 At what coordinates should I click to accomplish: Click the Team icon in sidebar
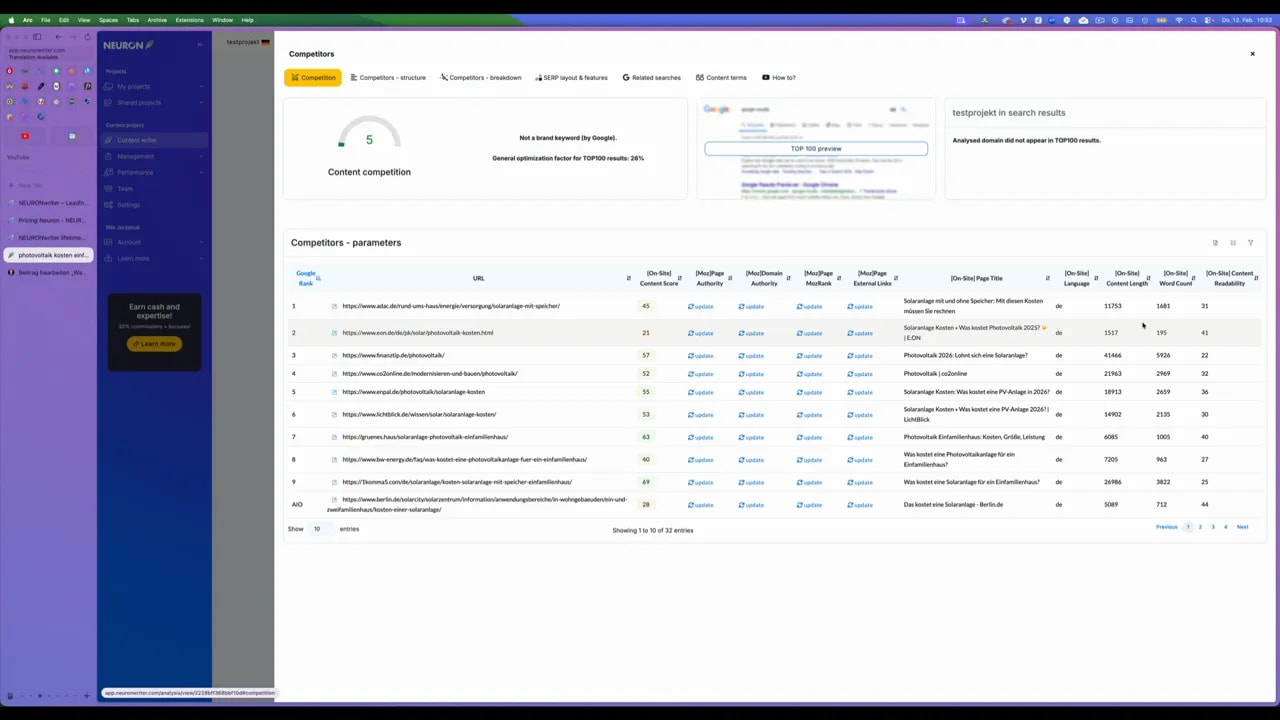tap(110, 188)
